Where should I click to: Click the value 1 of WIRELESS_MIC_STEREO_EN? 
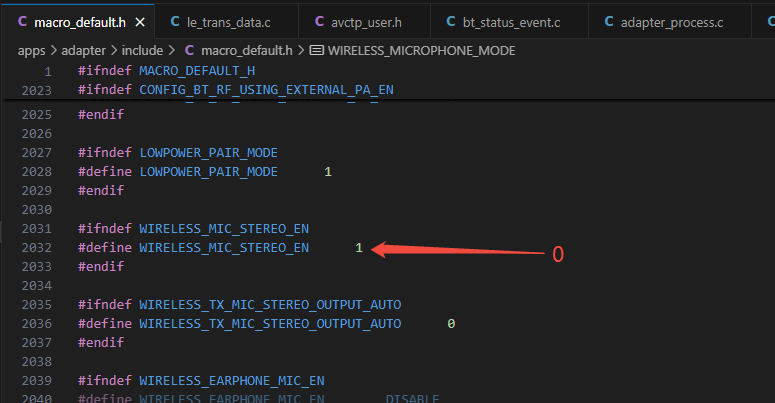point(359,248)
